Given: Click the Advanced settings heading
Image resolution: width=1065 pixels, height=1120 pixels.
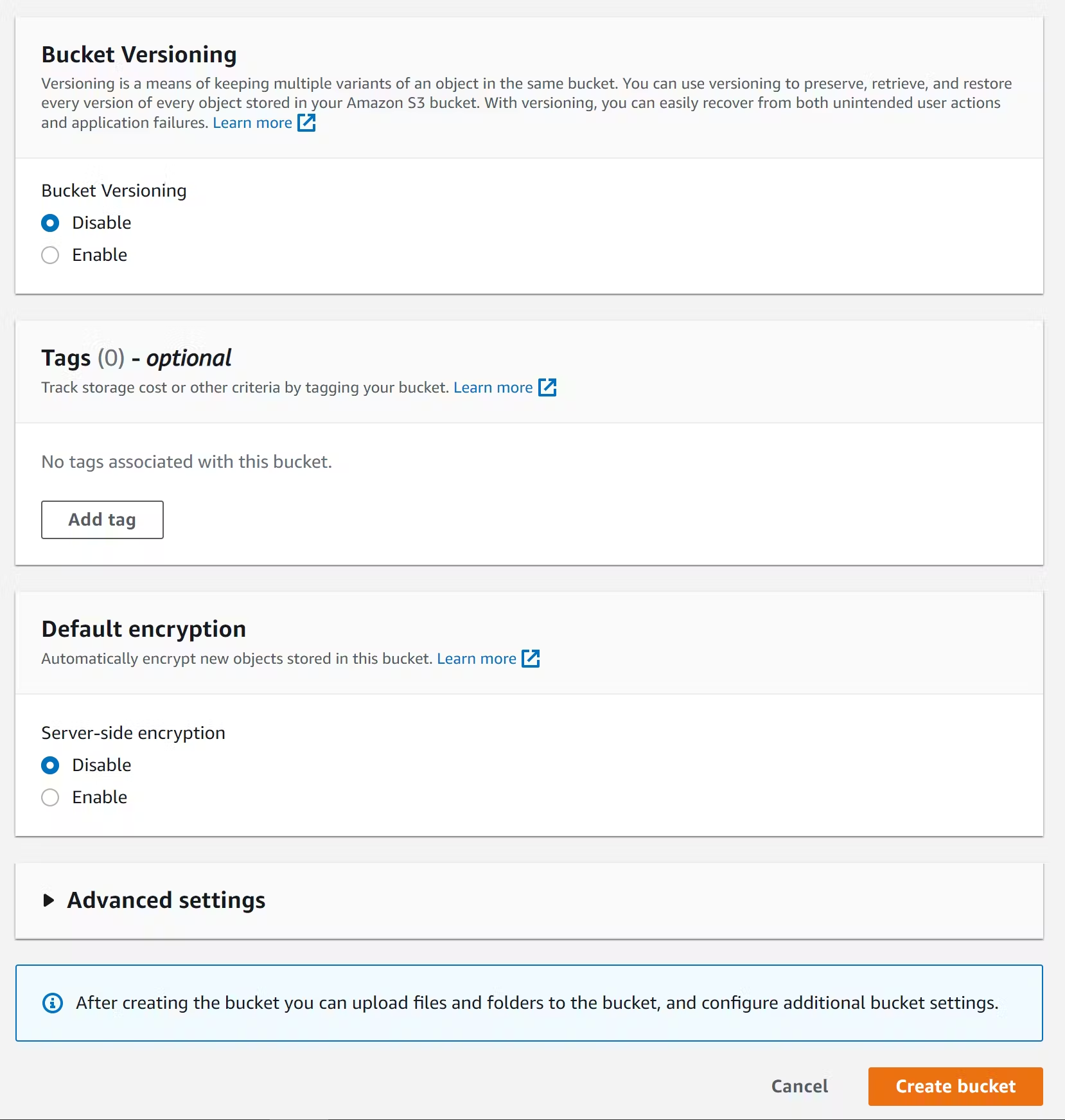Looking at the screenshot, I should 166,900.
